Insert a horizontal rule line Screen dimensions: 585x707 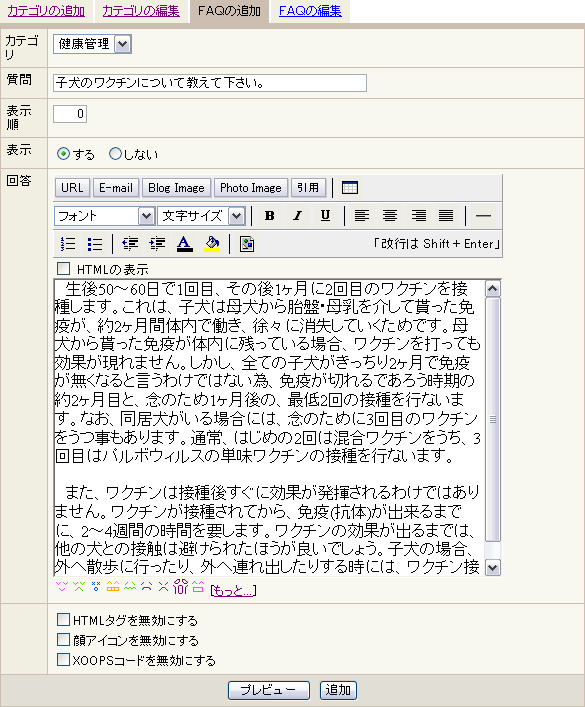coord(483,216)
